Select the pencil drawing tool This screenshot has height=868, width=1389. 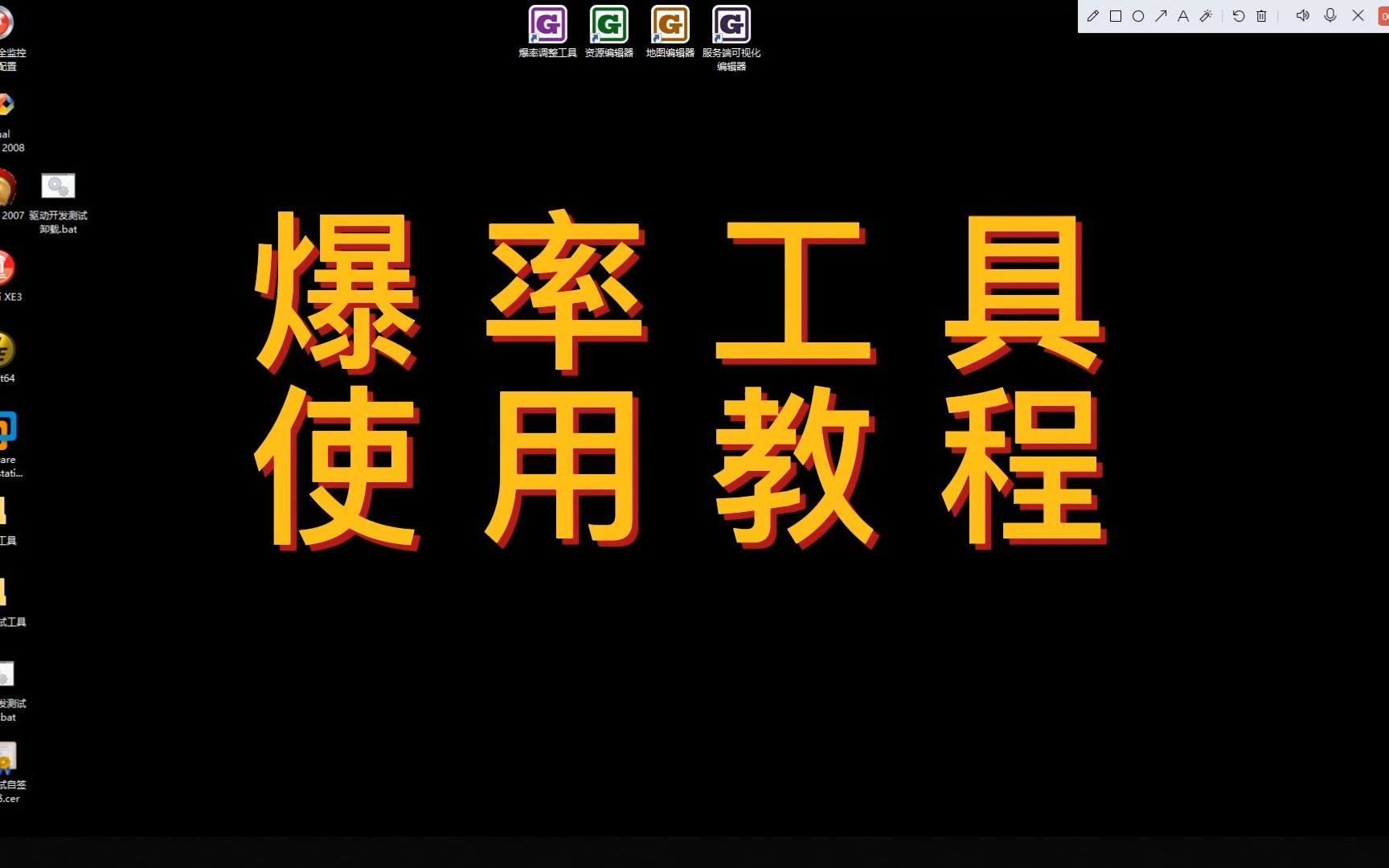tap(1092, 16)
